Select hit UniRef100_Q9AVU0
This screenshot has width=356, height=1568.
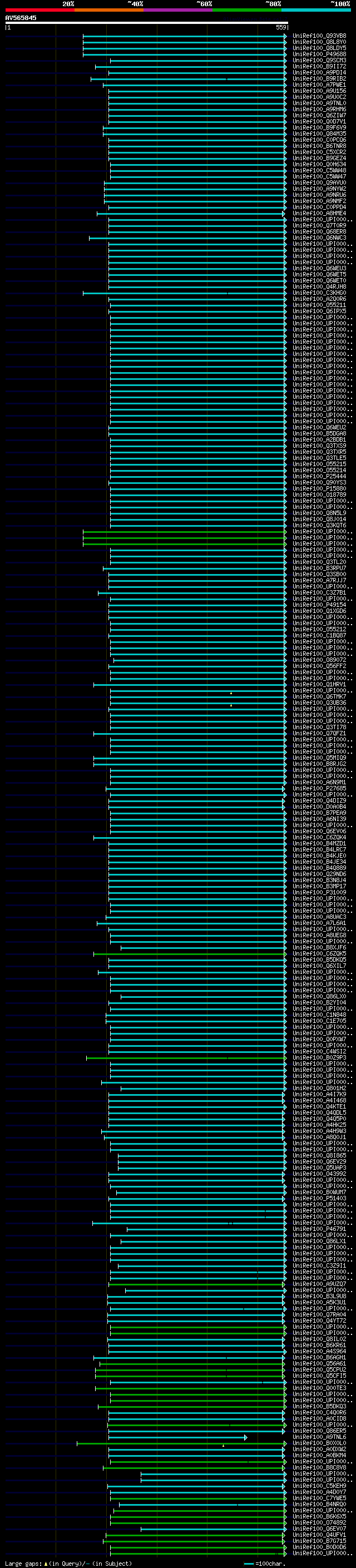pyautogui.click(x=319, y=182)
